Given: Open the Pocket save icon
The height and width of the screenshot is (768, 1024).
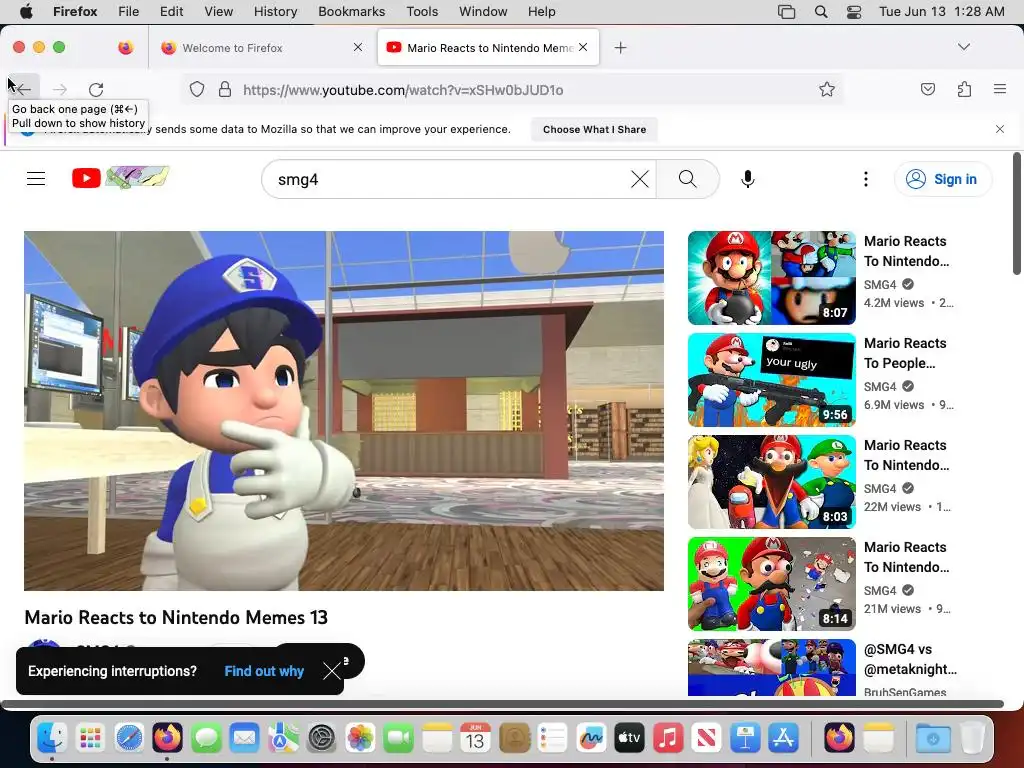Looking at the screenshot, I should [927, 89].
